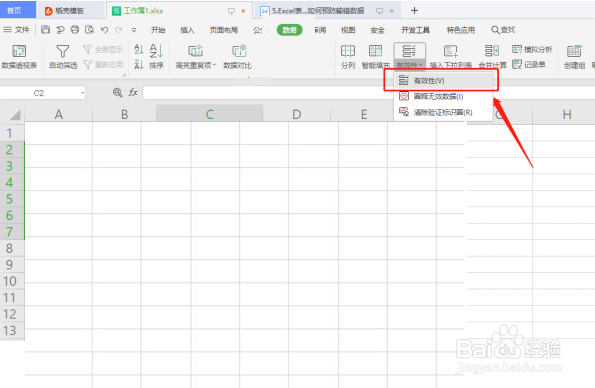
Task: Click 插入下拉列表 insert dropdown list
Action: 451,57
